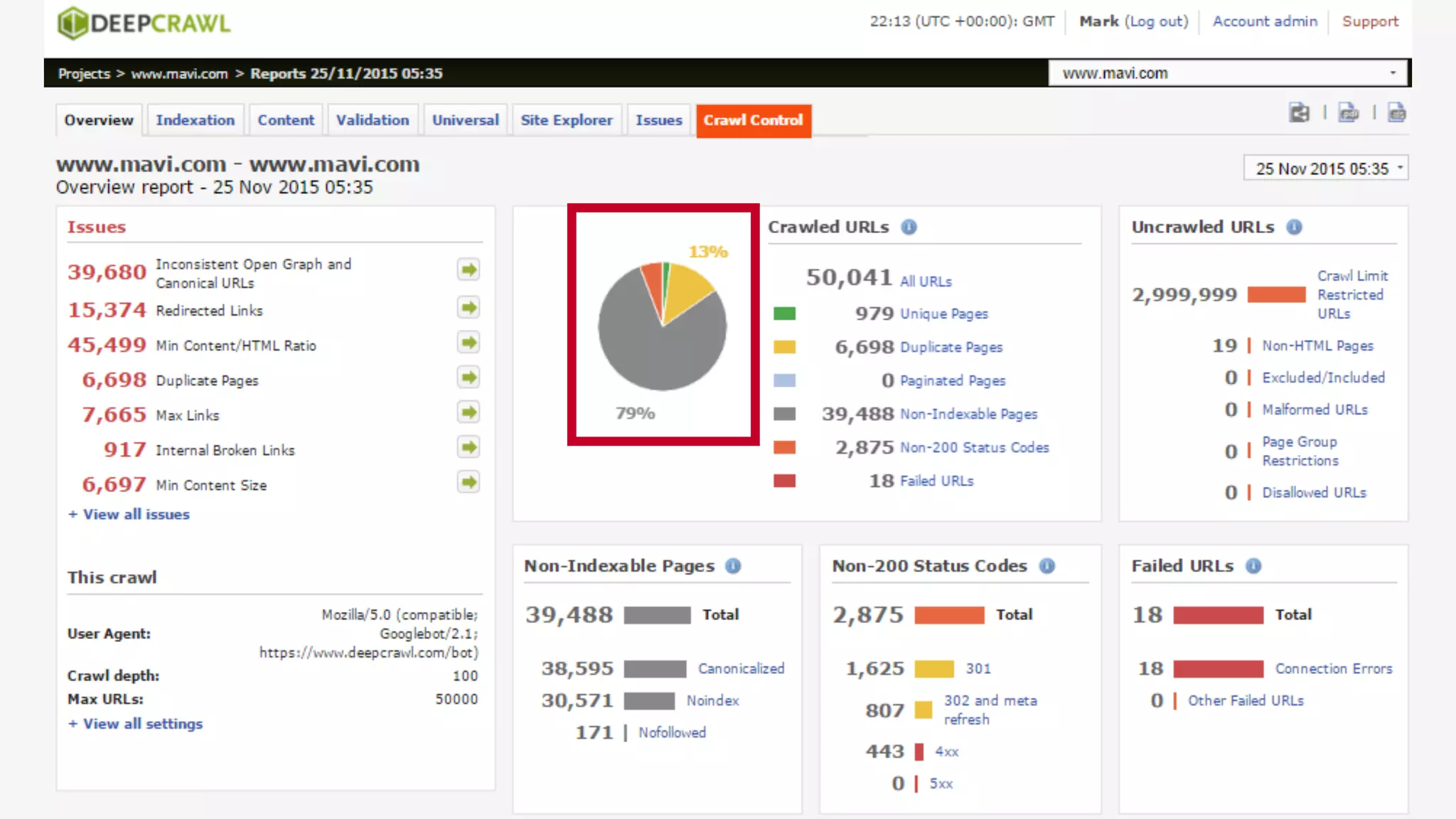
Task: Open the Duplicate Pages link in Crawled URLs
Action: [951, 347]
